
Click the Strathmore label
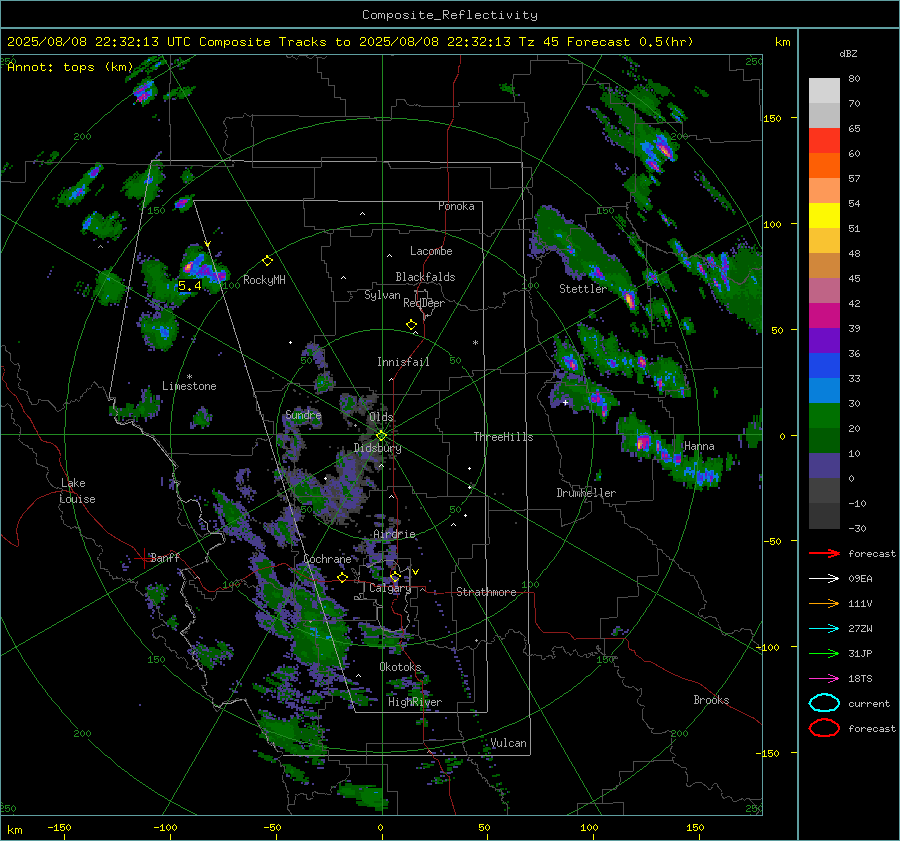[486, 592]
